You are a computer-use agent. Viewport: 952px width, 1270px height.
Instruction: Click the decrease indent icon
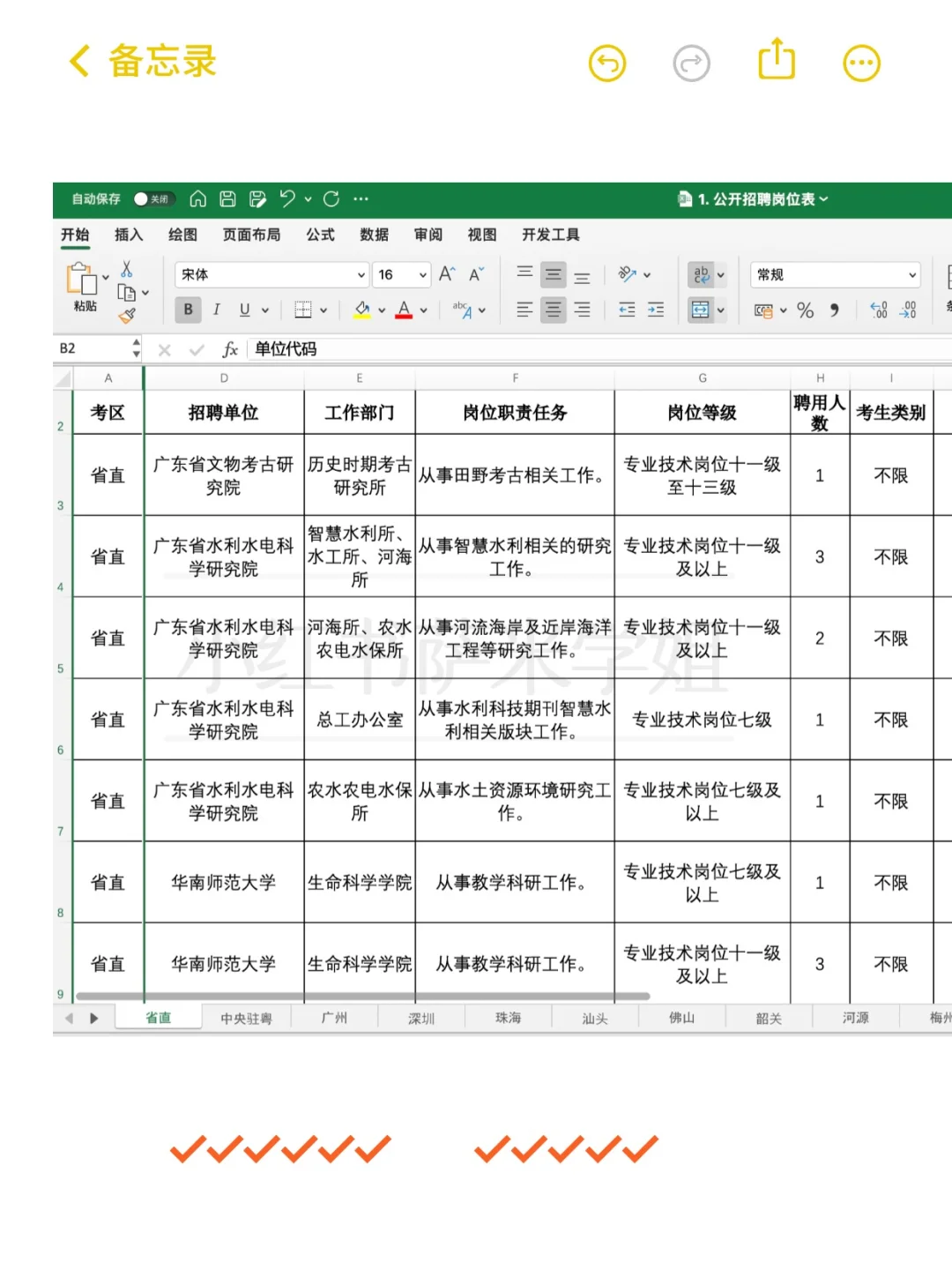[x=627, y=310]
